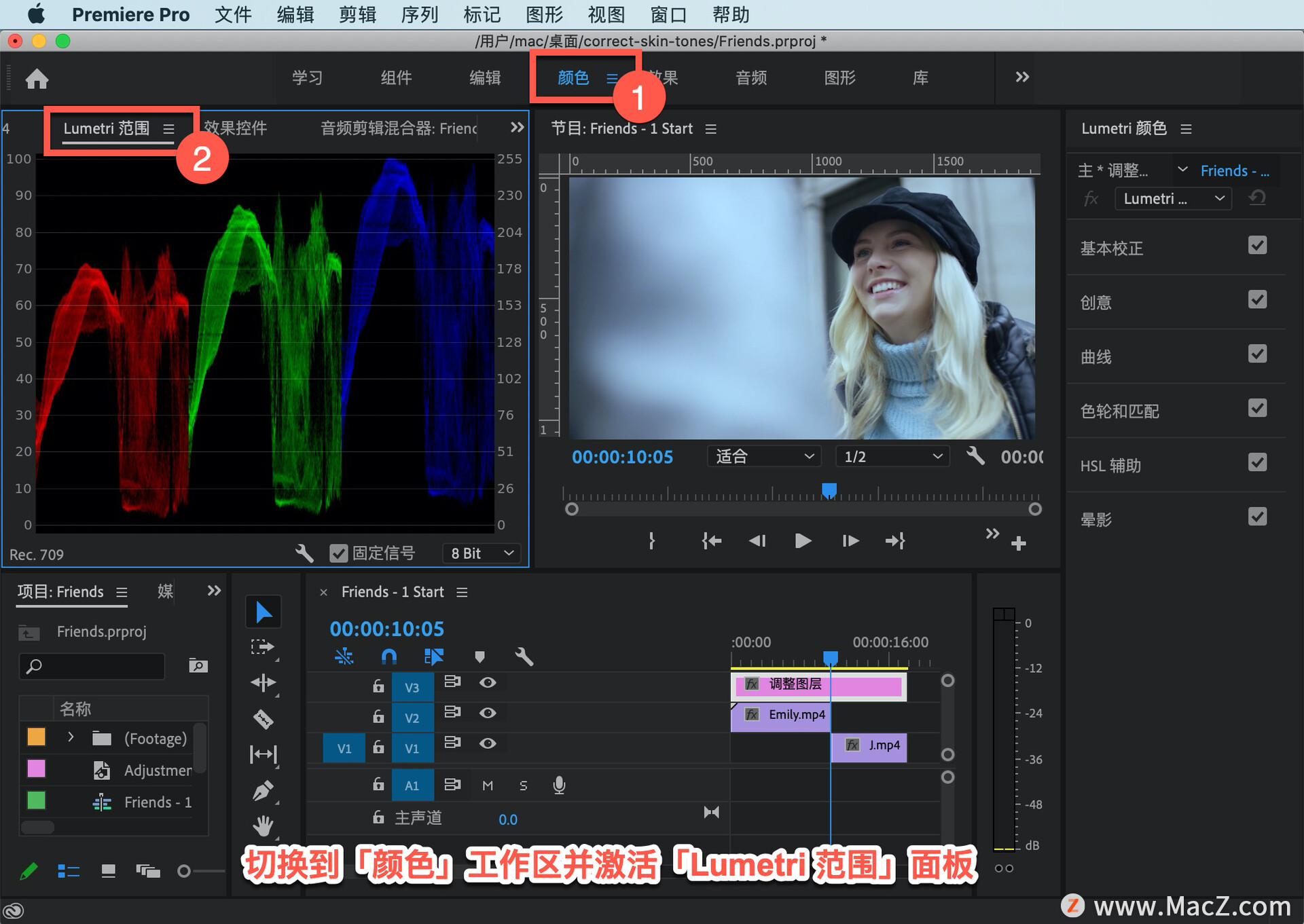The width and height of the screenshot is (1304, 924).
Task: Toggle timeline snapping magnet icon
Action: [x=388, y=656]
